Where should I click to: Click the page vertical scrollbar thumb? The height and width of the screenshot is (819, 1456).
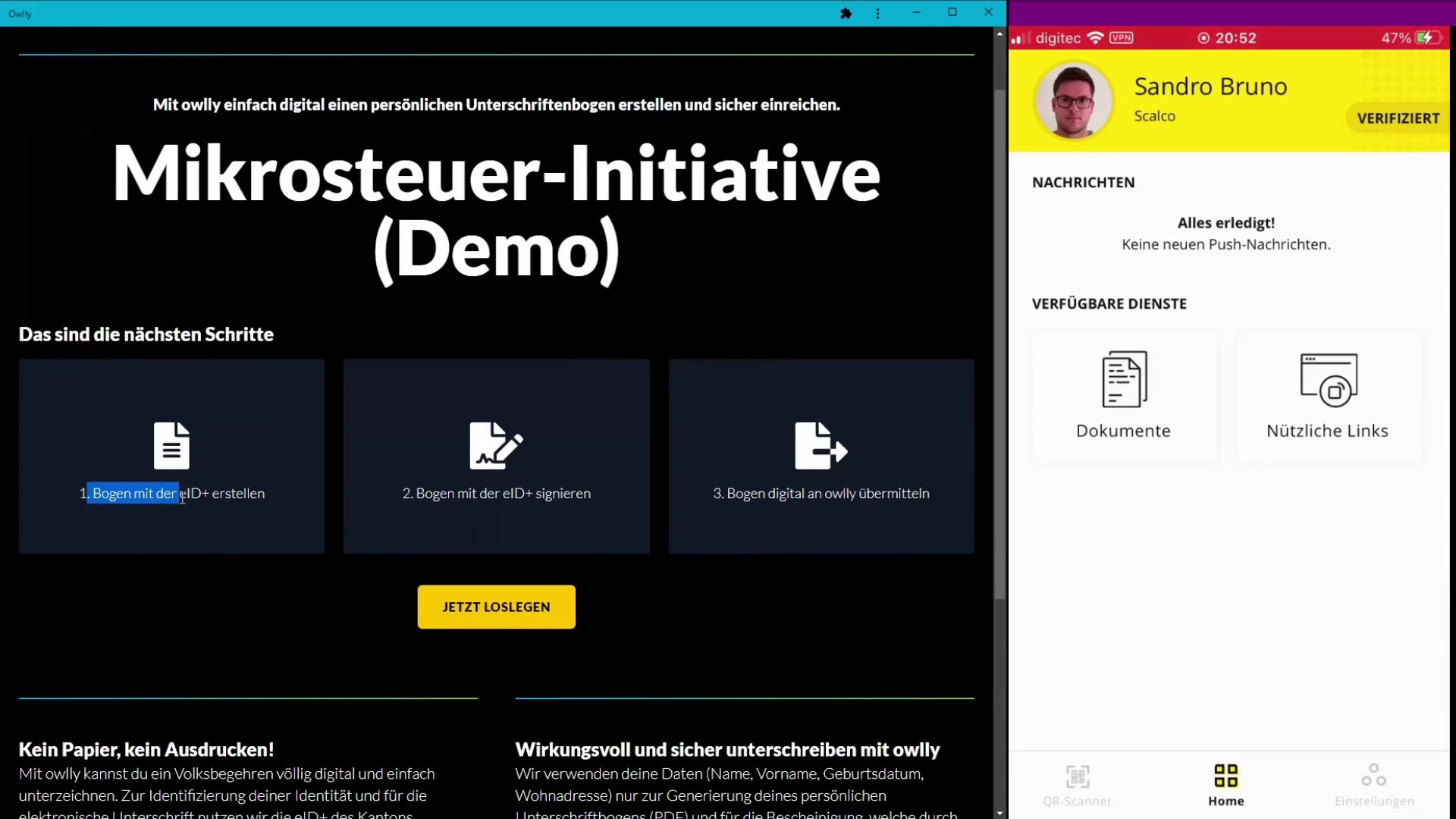(x=999, y=344)
